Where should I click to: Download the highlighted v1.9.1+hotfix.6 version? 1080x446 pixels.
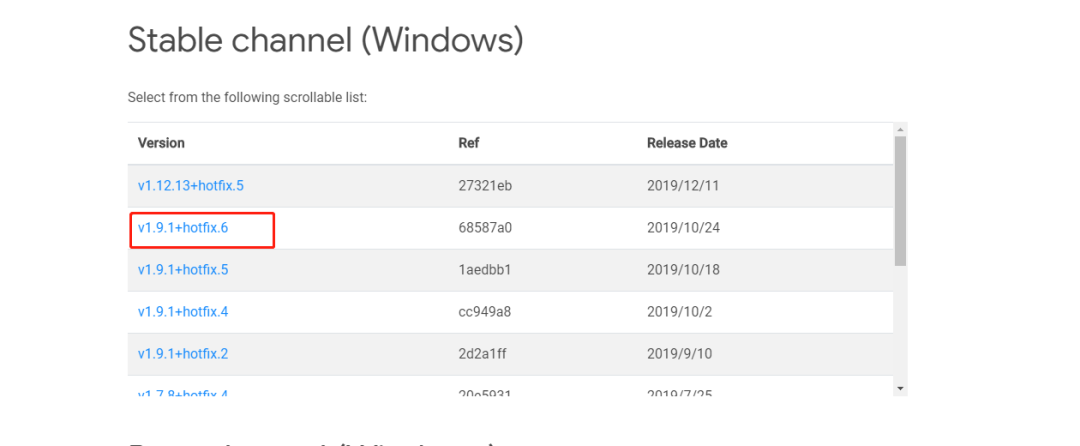[183, 228]
